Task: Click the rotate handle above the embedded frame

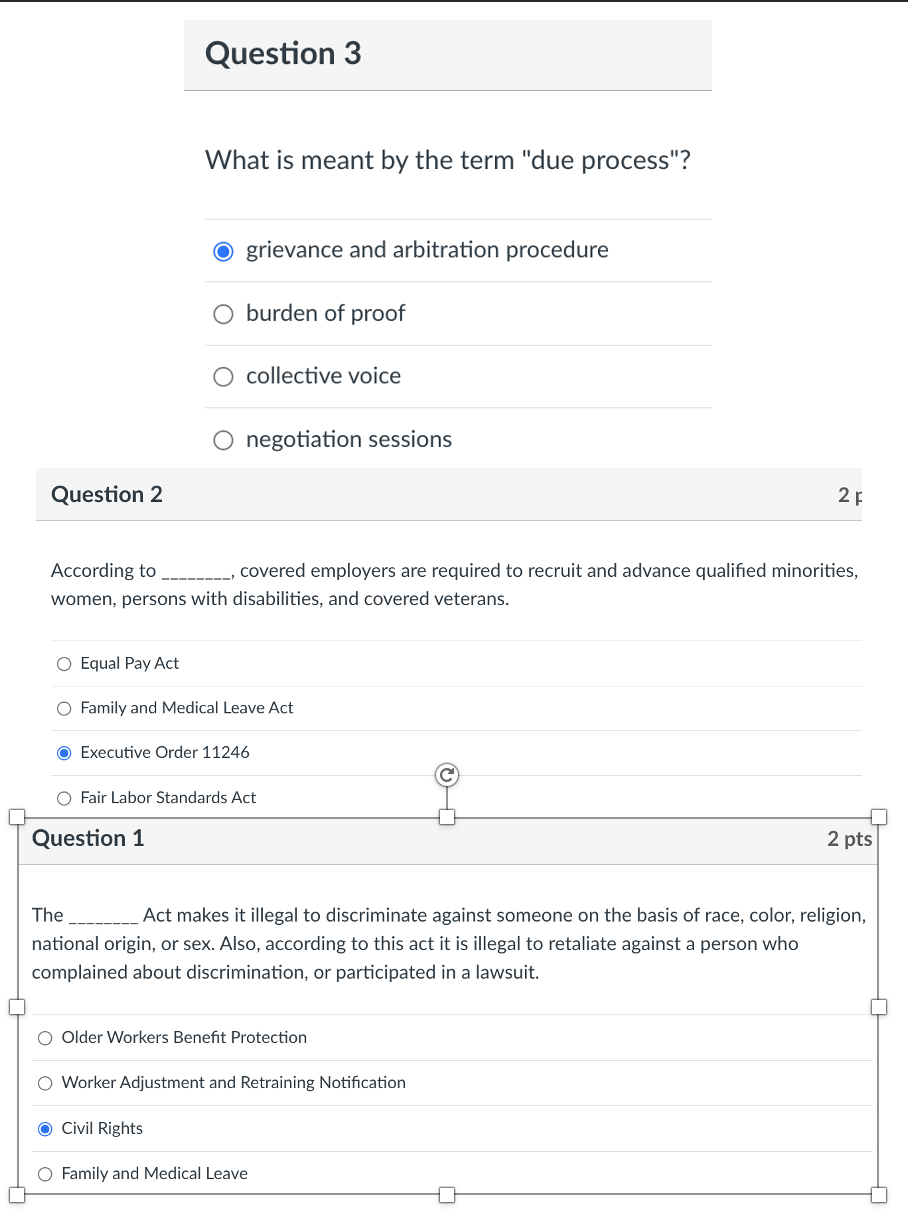Action: (x=446, y=774)
